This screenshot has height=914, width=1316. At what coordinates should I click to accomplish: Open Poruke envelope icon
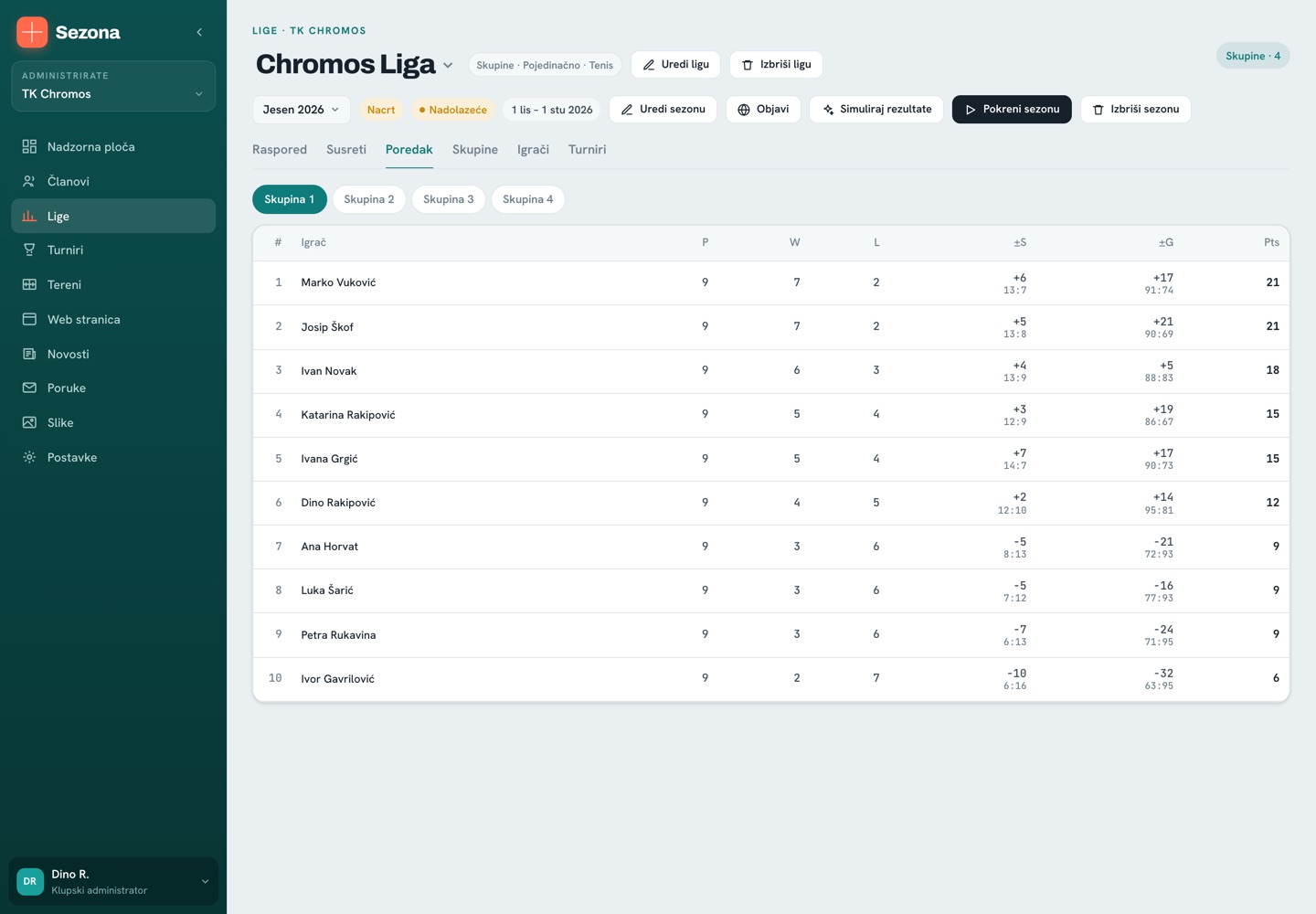(x=29, y=388)
